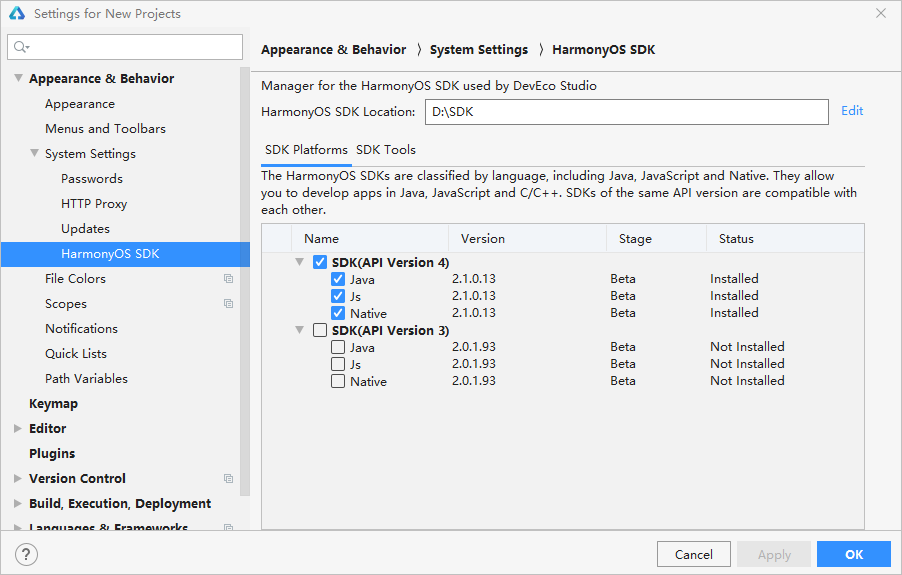Screen dimensions: 902x575
Task: Open the Scopes settings page
Action: 66,304
